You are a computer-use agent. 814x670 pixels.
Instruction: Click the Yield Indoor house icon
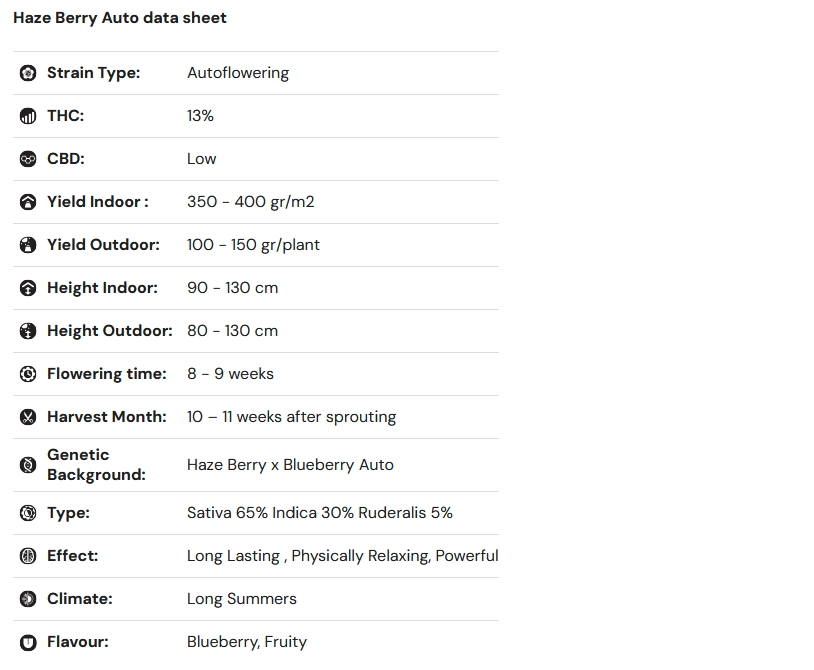[28, 202]
